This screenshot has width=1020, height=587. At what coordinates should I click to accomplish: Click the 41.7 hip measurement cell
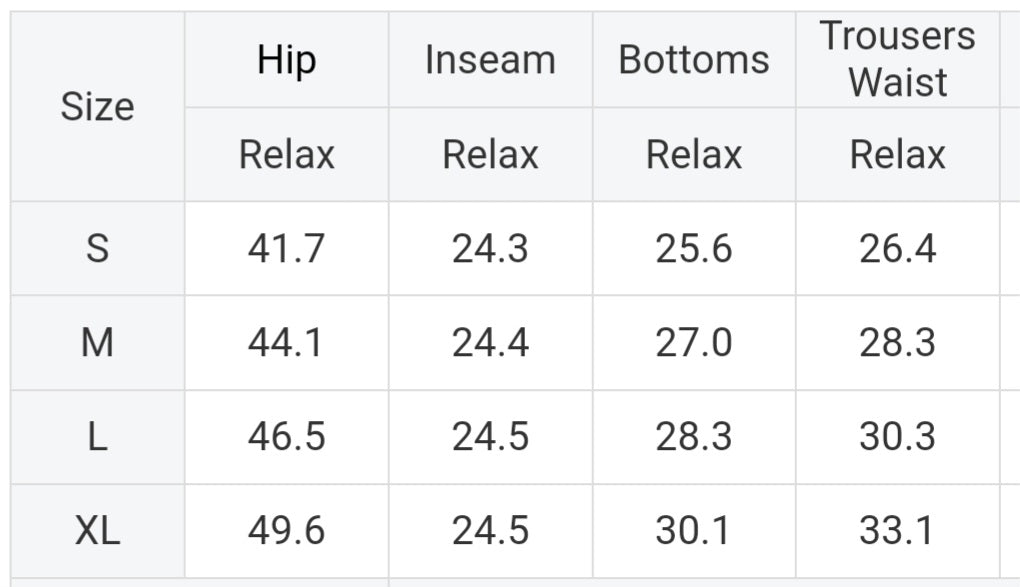point(286,248)
